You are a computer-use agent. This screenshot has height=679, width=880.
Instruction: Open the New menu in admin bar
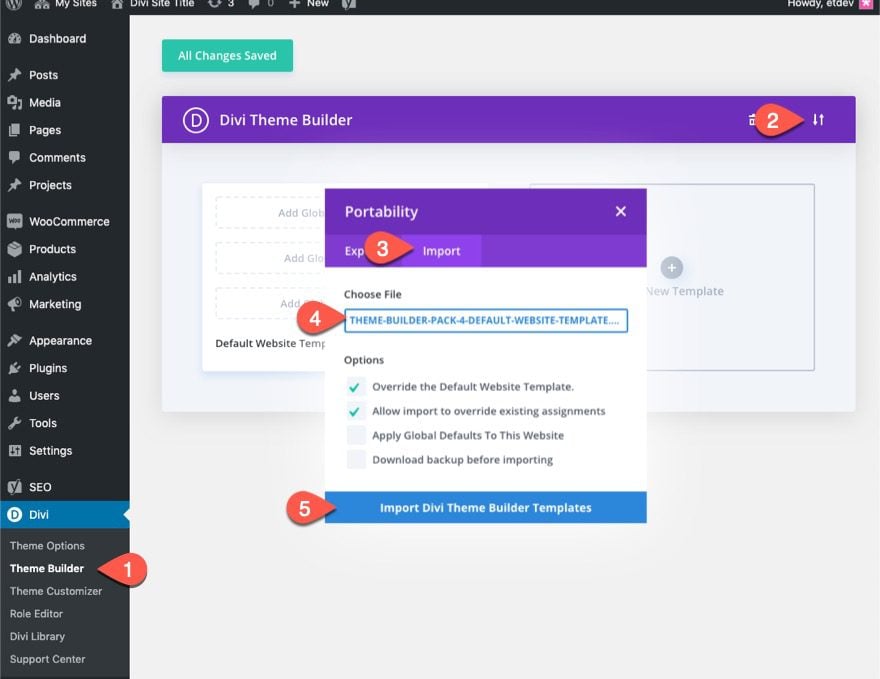pos(309,4)
